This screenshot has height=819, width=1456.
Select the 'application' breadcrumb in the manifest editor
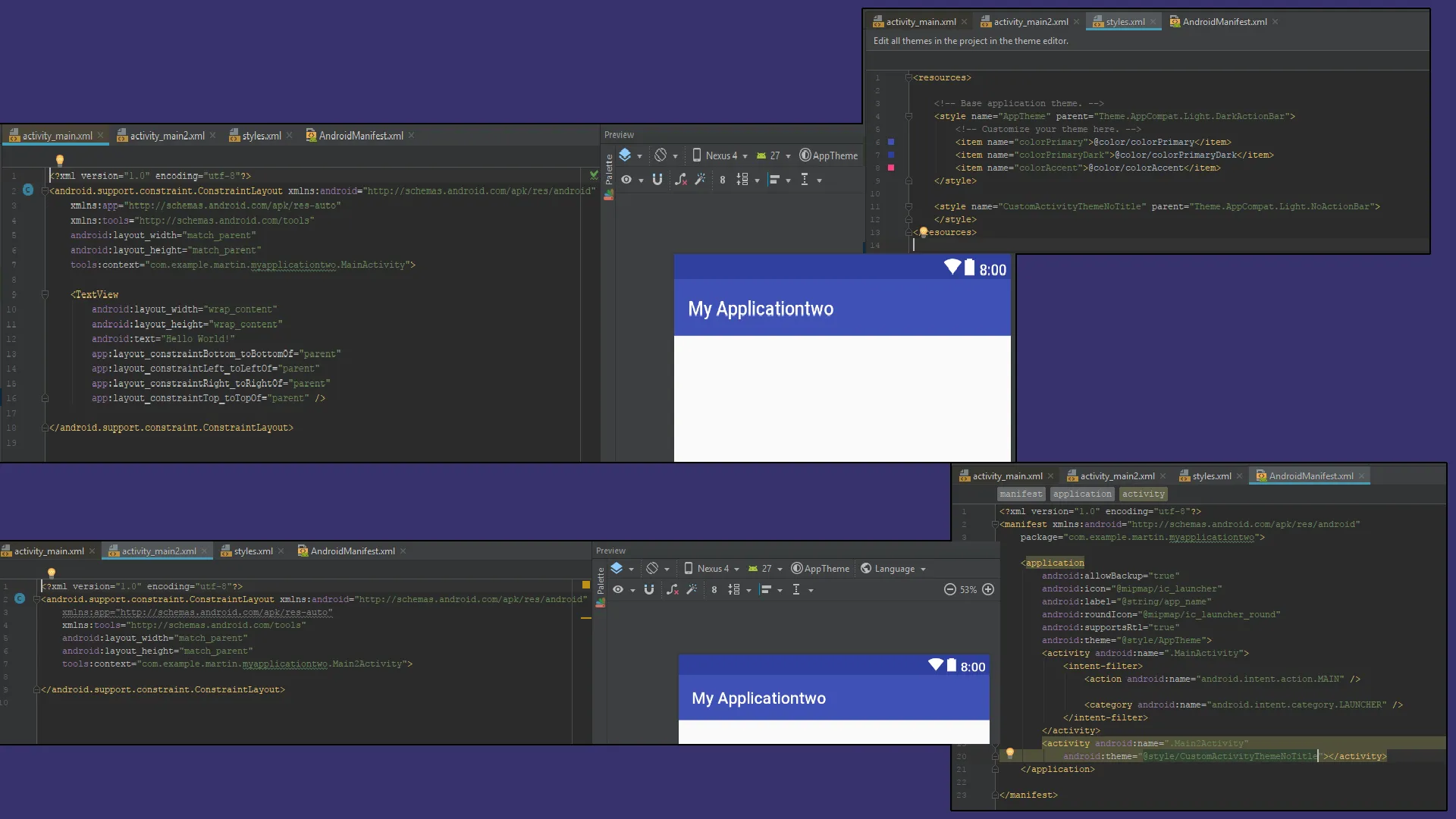pyautogui.click(x=1081, y=494)
